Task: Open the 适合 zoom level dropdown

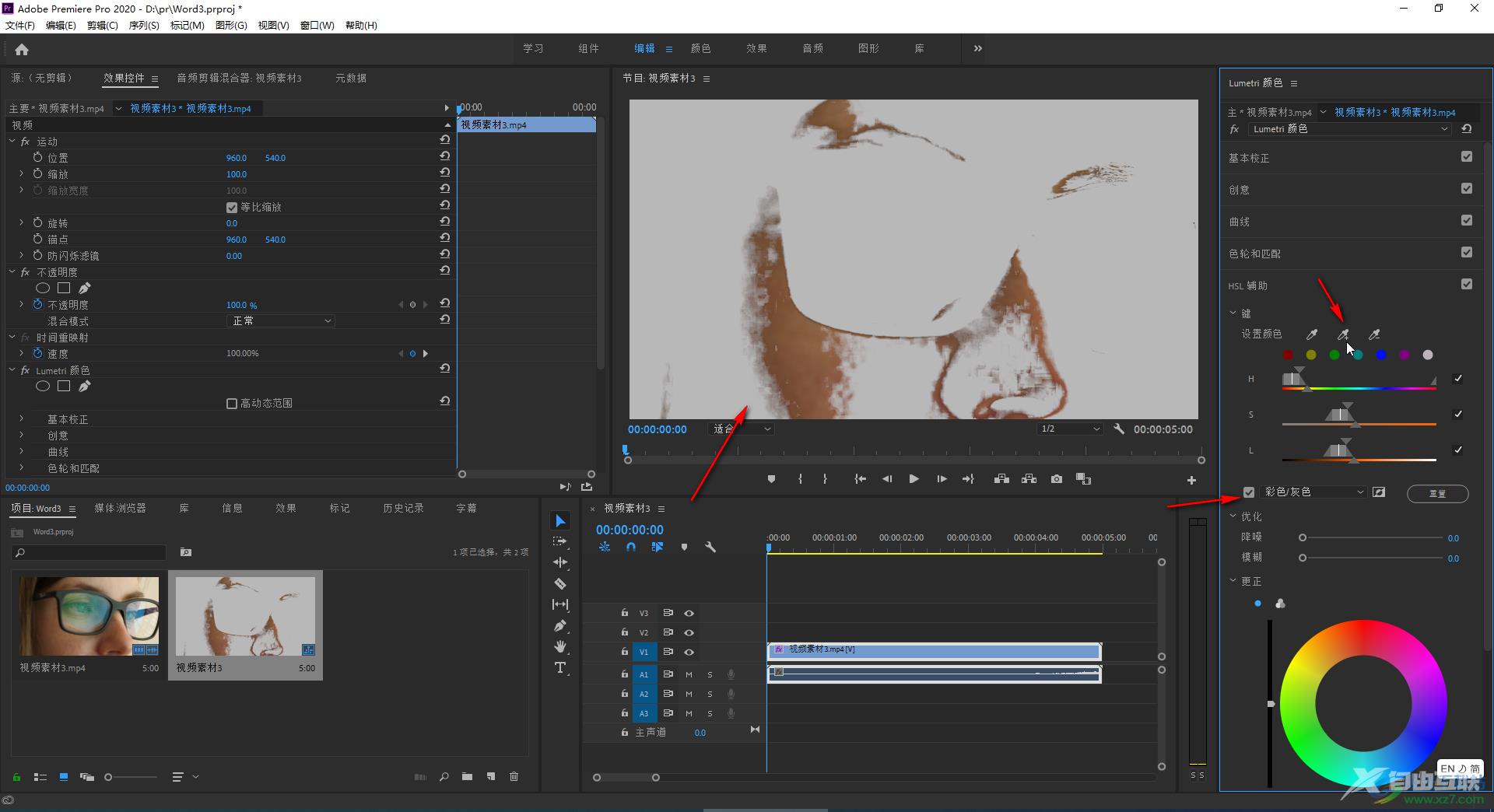Action: click(x=740, y=429)
